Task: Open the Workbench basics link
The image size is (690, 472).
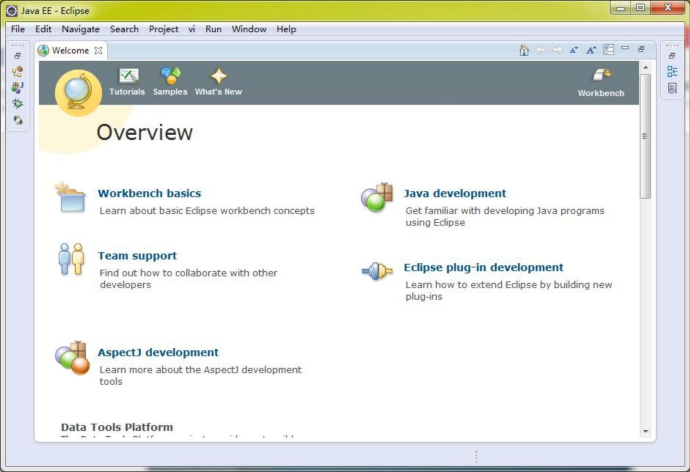Action: (x=150, y=193)
